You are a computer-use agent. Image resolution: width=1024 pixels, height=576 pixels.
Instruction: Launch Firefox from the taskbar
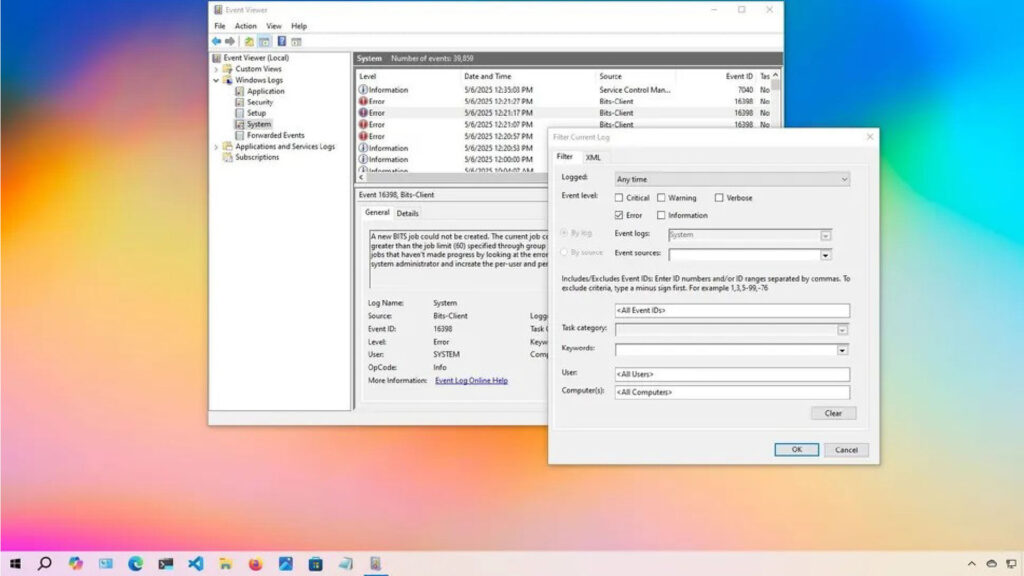coord(255,563)
